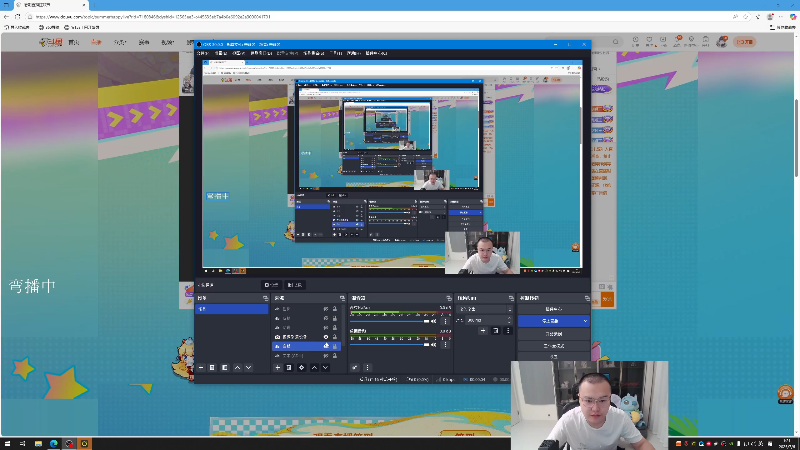Image resolution: width=800 pixels, height=450 pixels.
Task: Move selected source down in Sources panel
Action: click(326, 367)
